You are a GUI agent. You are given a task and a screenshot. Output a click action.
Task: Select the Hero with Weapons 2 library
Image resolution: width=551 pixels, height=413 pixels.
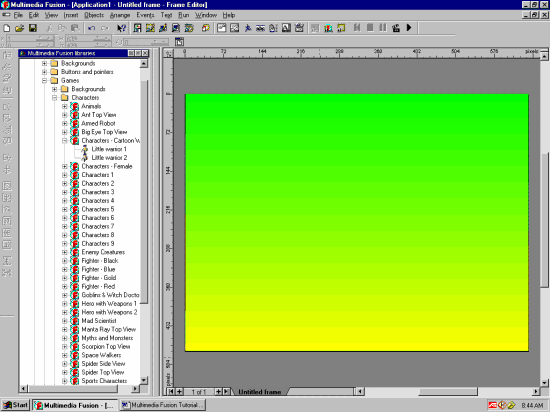click(109, 312)
